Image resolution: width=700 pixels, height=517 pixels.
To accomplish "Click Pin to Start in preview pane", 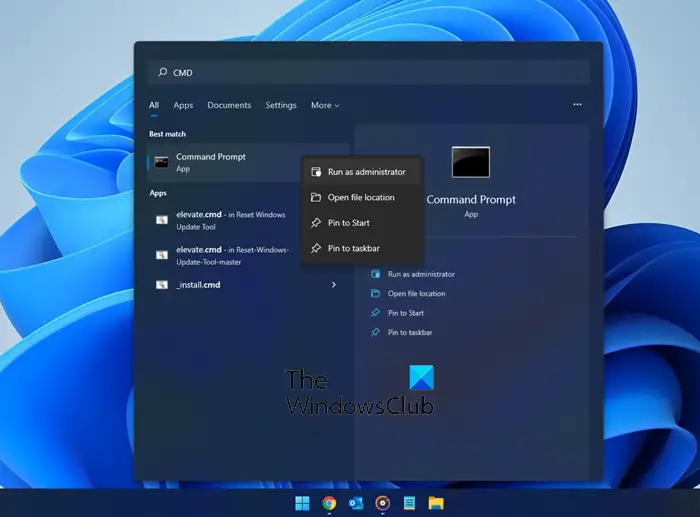I will (x=406, y=313).
